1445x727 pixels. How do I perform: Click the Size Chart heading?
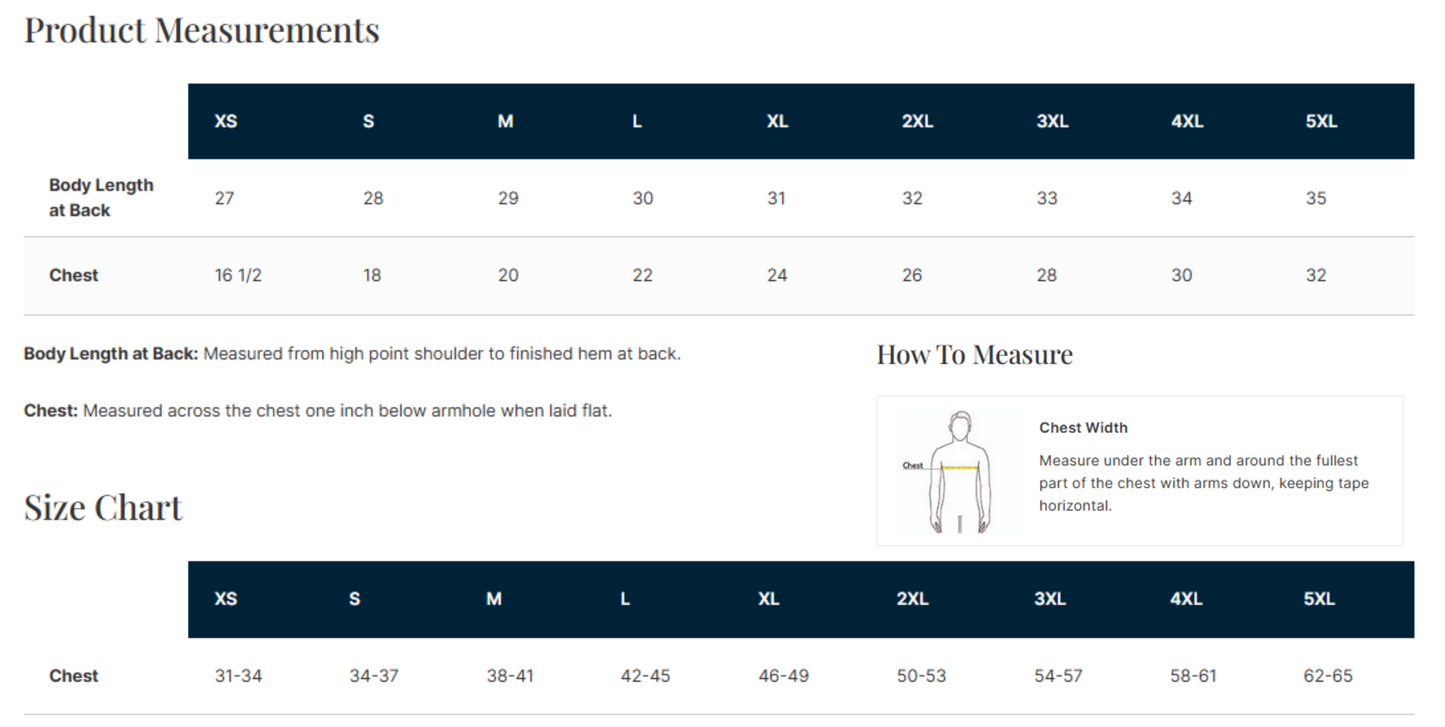[x=103, y=507]
